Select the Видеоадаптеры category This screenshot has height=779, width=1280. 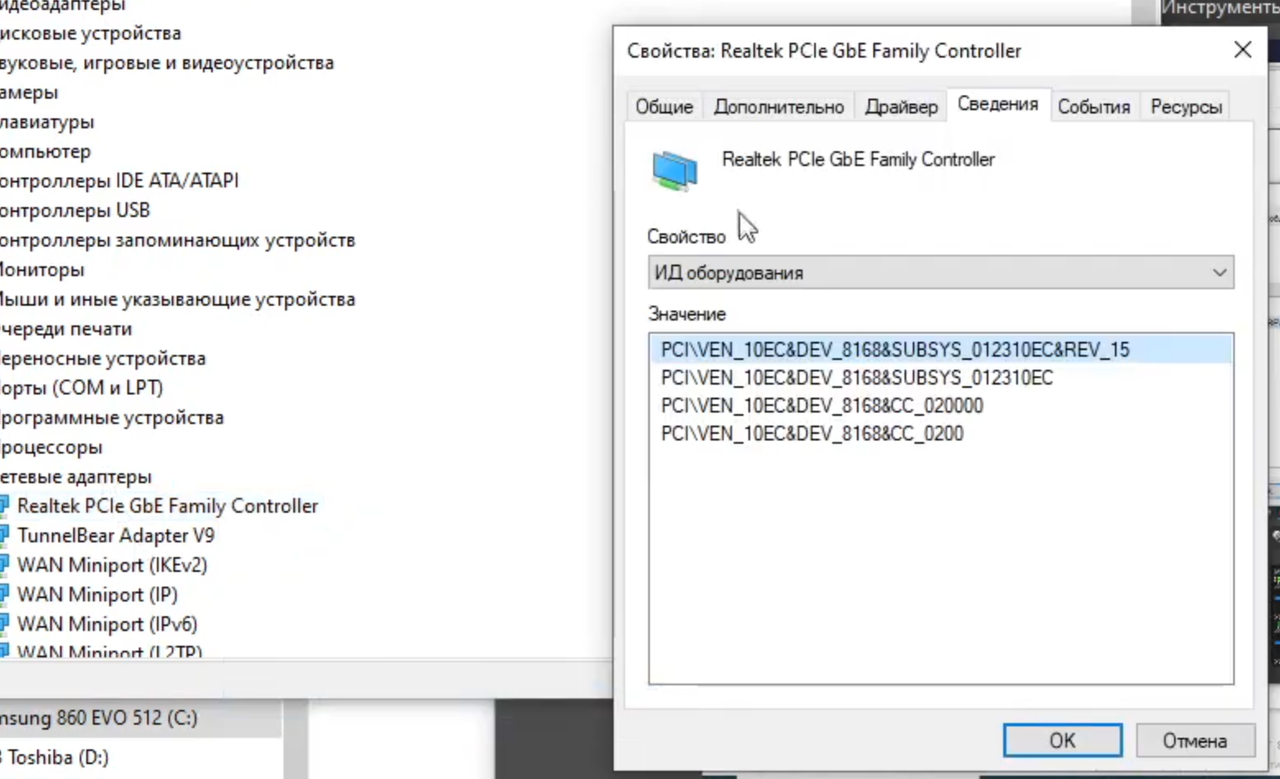[x=63, y=6]
